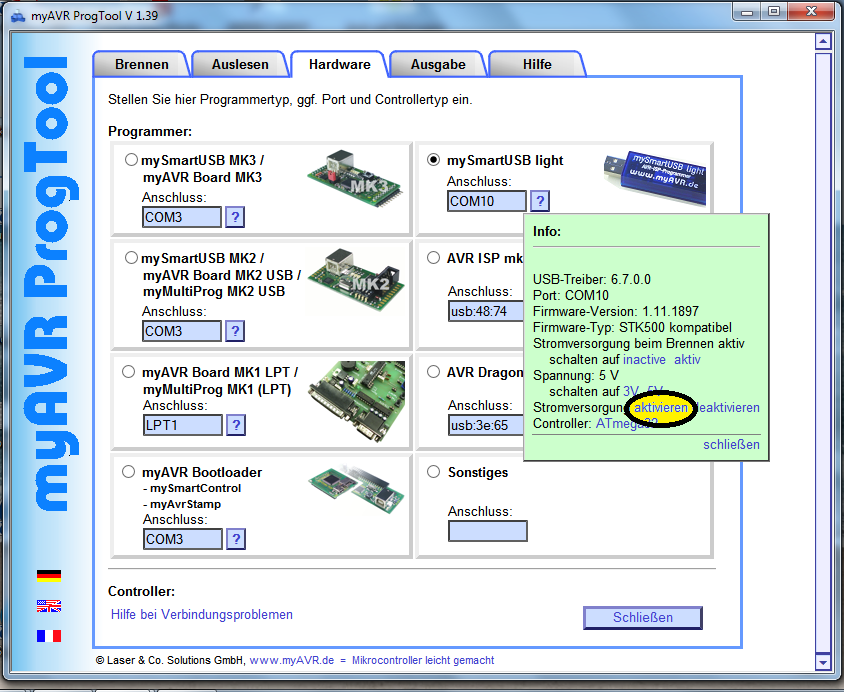Switch language with the UK/US flag

[x=49, y=606]
